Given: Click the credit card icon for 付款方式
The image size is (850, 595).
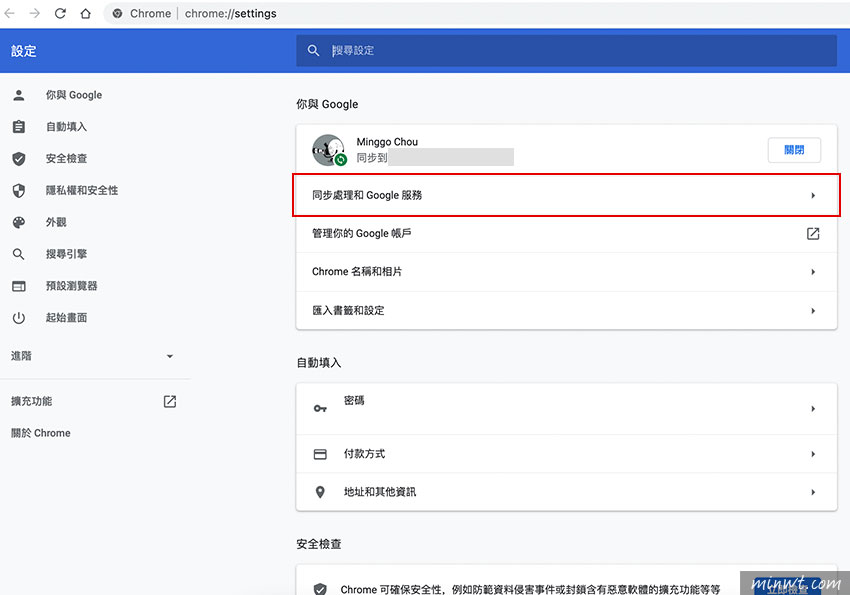Looking at the screenshot, I should (x=320, y=454).
